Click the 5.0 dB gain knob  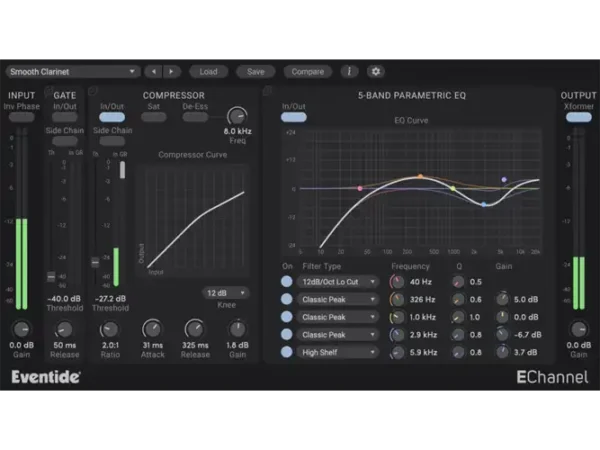[x=502, y=299]
